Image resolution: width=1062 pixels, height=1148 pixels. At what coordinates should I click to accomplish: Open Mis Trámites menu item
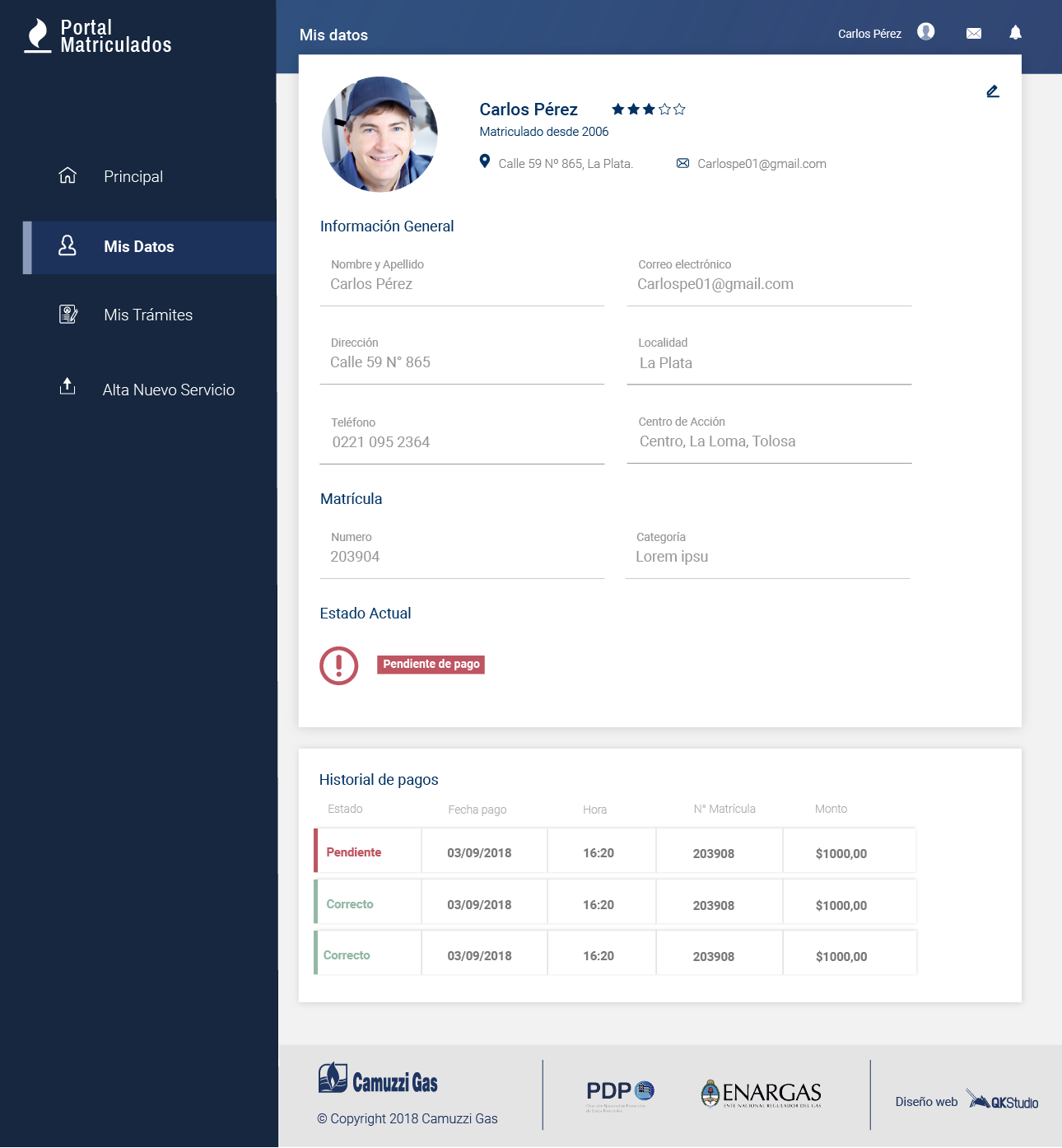click(x=150, y=315)
